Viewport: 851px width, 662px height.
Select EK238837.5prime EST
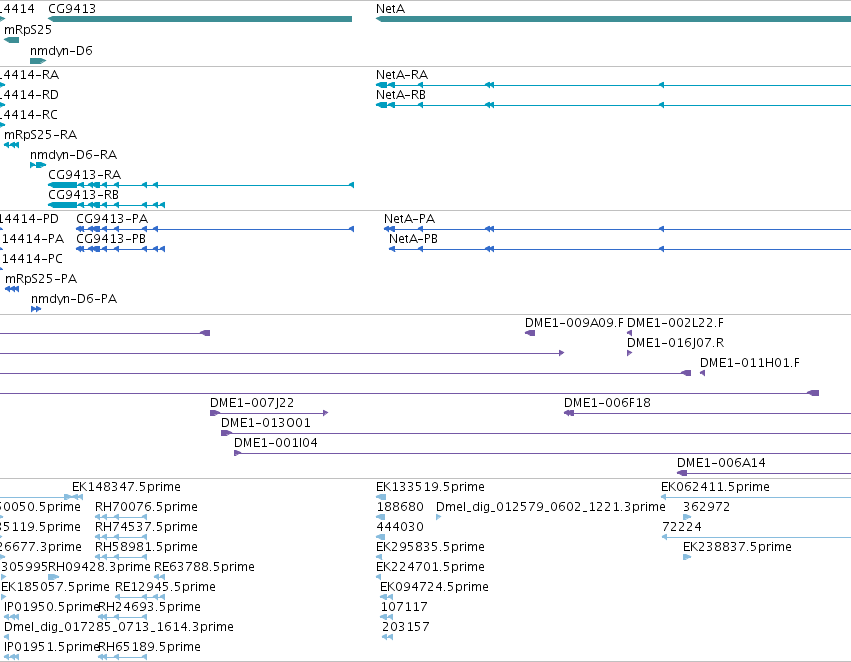(x=687, y=557)
